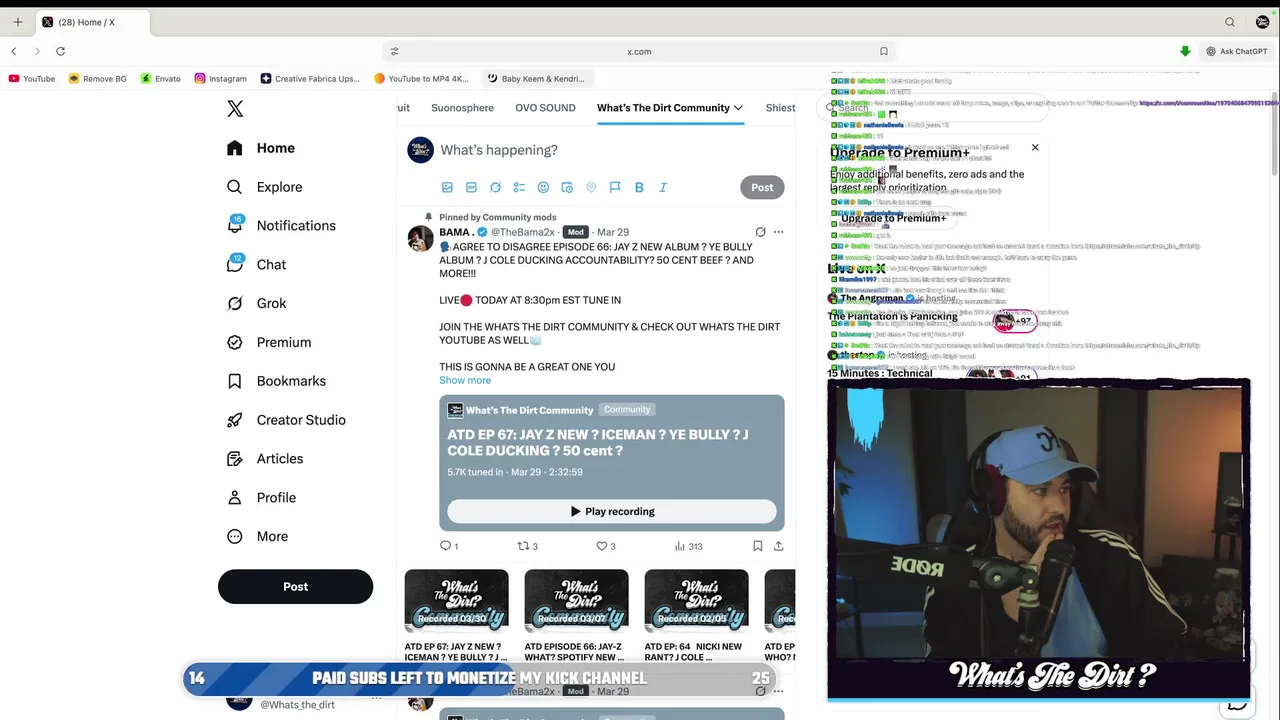The height and width of the screenshot is (720, 1280).
Task: Click the flag icon in composer
Action: click(615, 187)
